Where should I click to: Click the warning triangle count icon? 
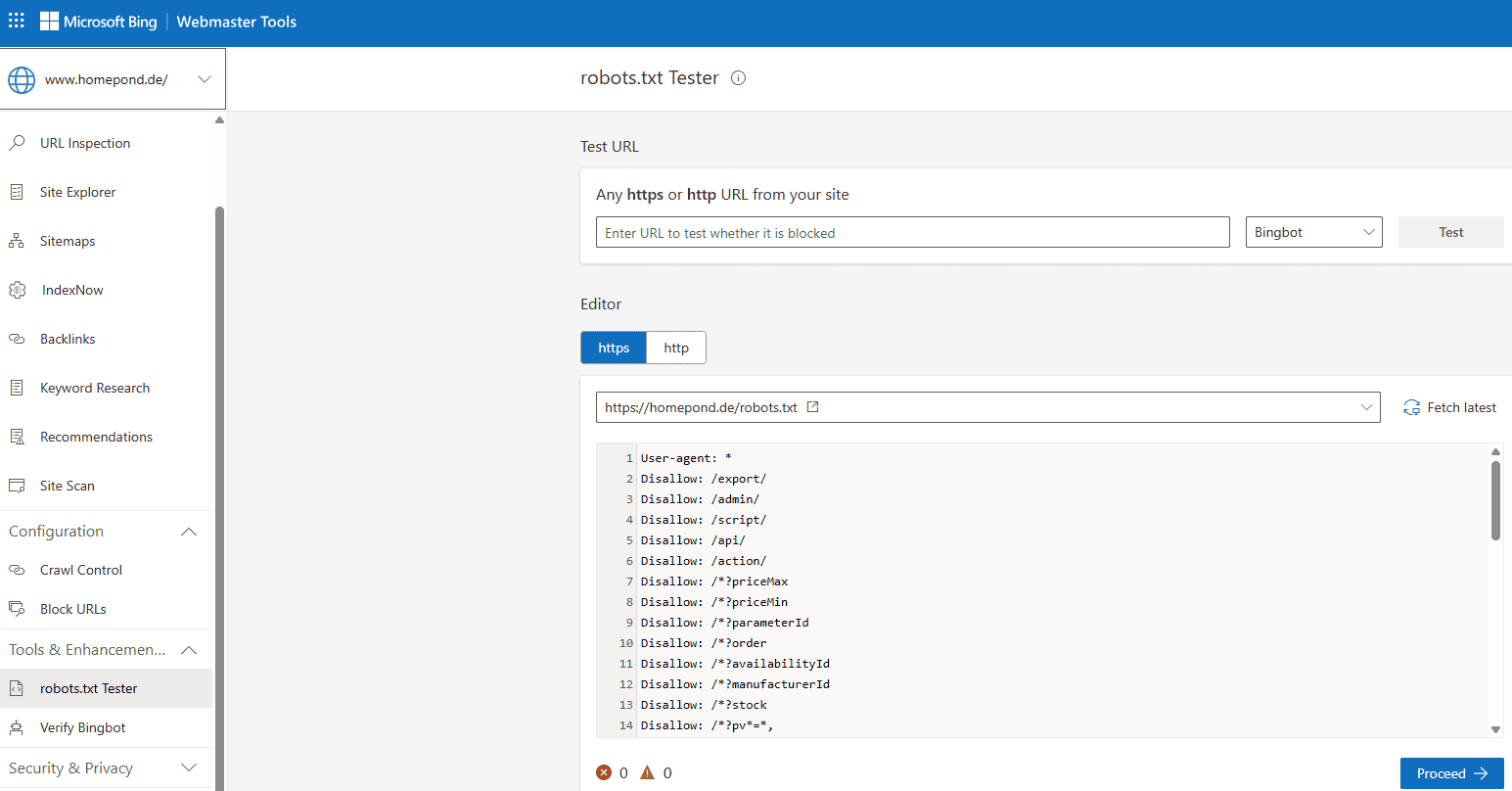(647, 772)
